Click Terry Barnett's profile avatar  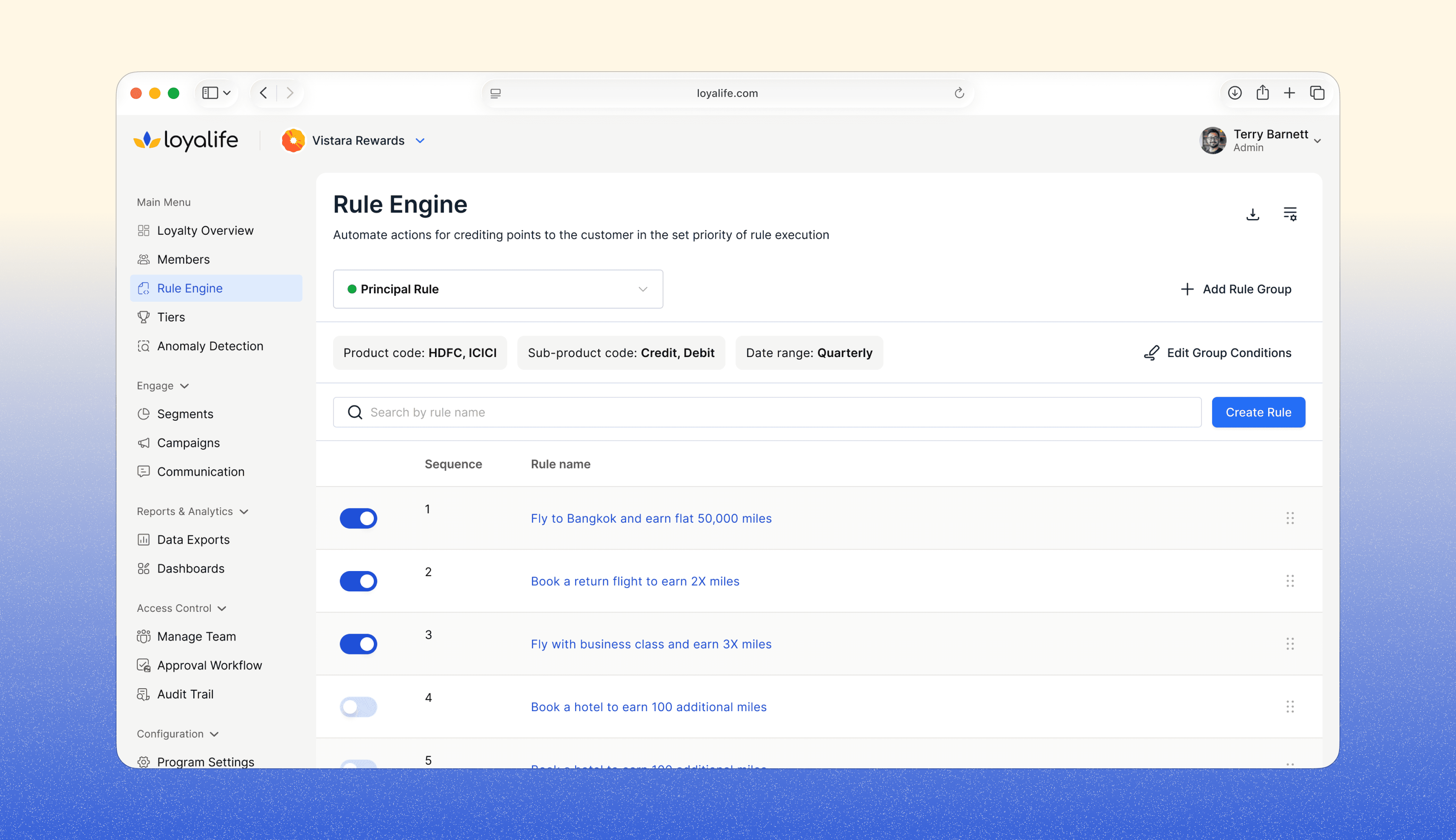point(1212,140)
